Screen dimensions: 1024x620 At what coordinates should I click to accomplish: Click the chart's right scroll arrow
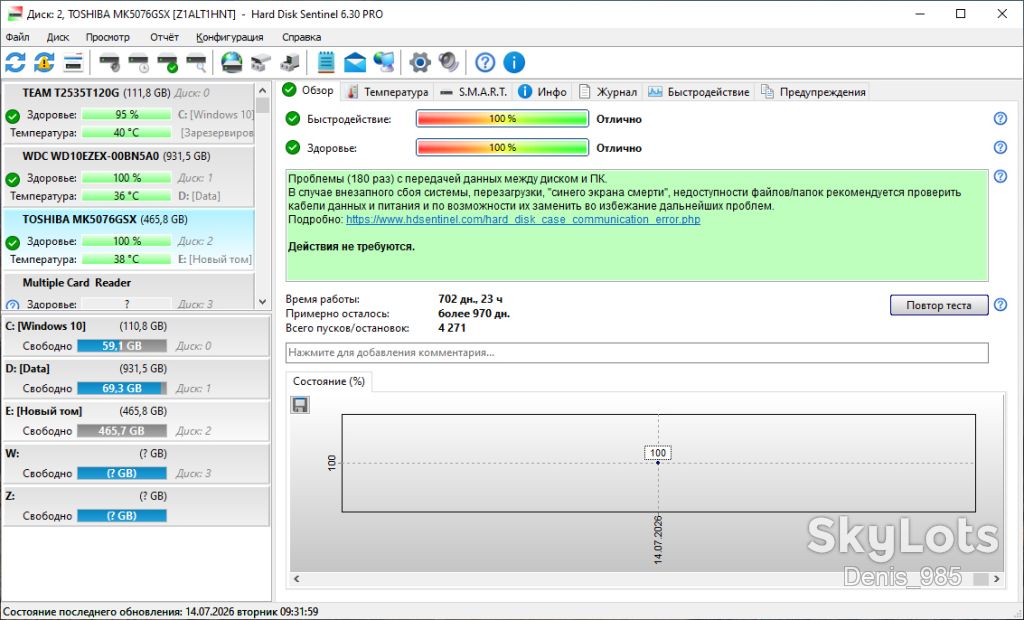pos(997,579)
